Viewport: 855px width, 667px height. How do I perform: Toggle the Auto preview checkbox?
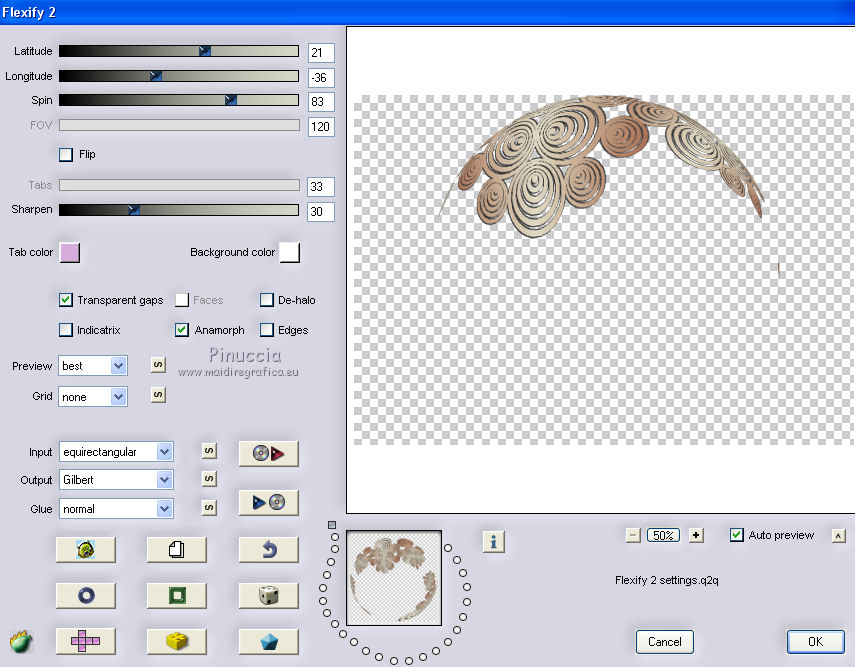click(737, 535)
